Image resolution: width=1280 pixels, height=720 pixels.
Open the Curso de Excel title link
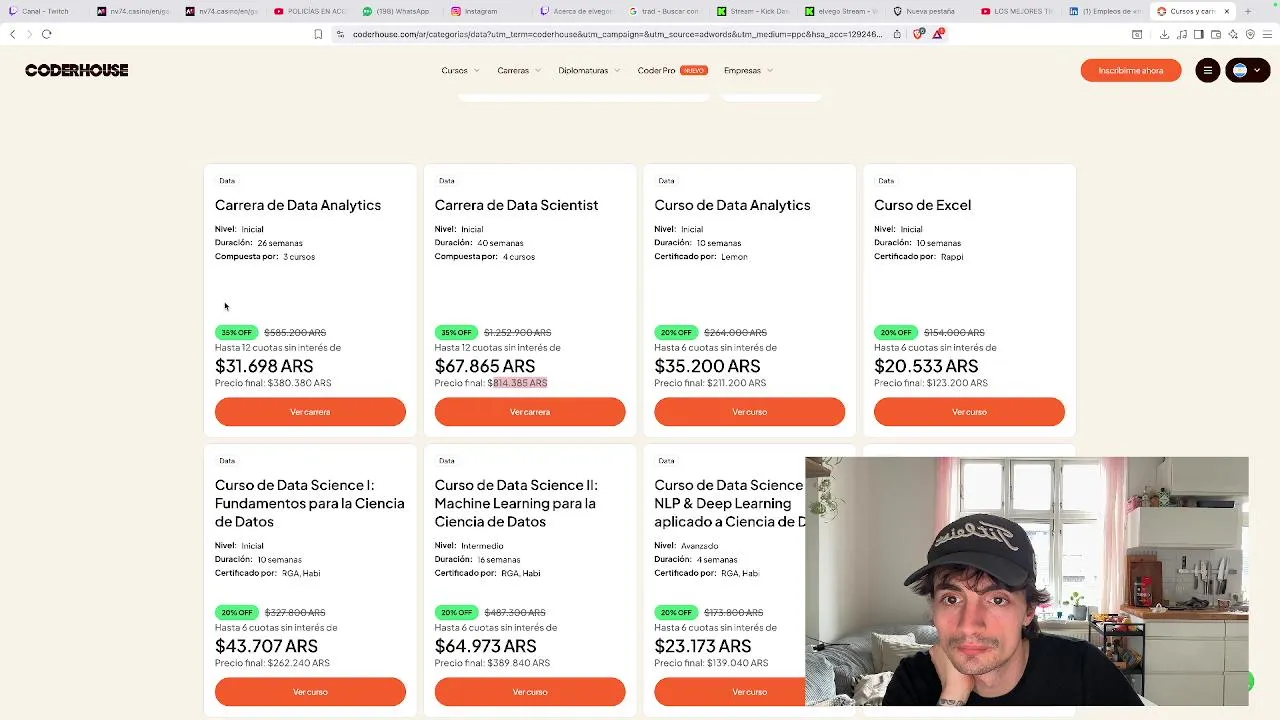922,205
